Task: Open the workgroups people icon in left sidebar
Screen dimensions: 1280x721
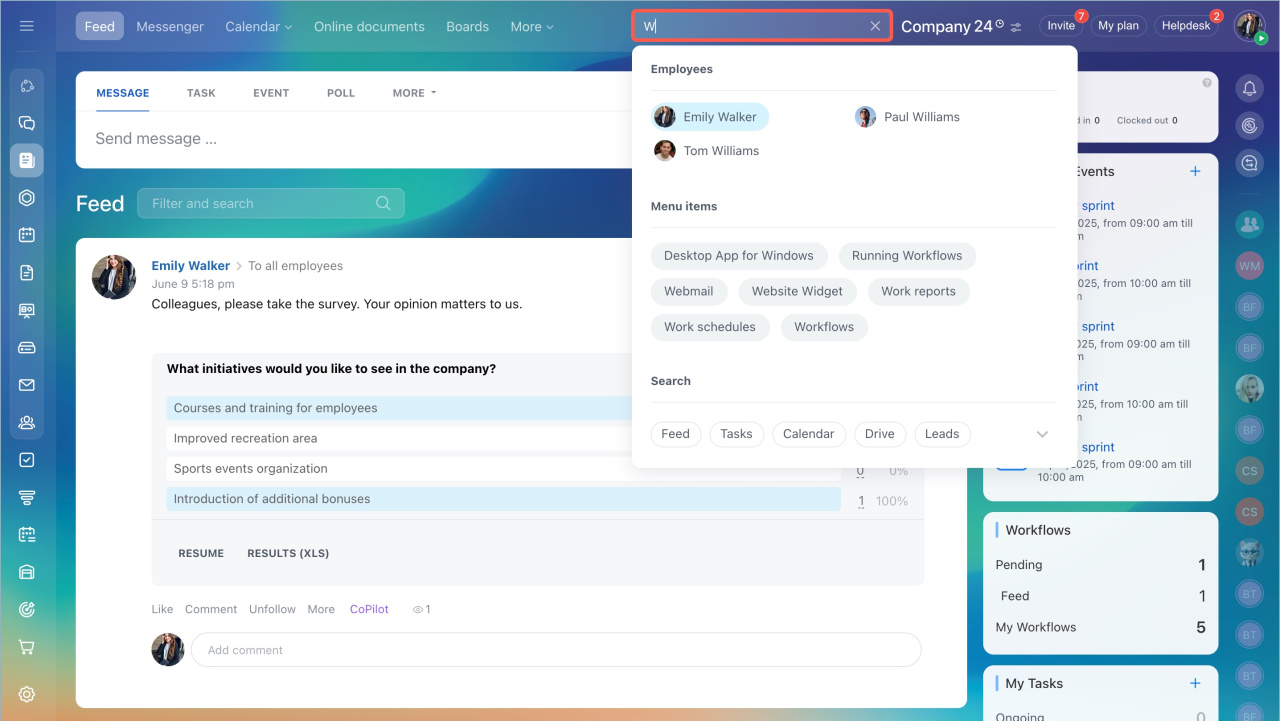Action: tap(27, 422)
